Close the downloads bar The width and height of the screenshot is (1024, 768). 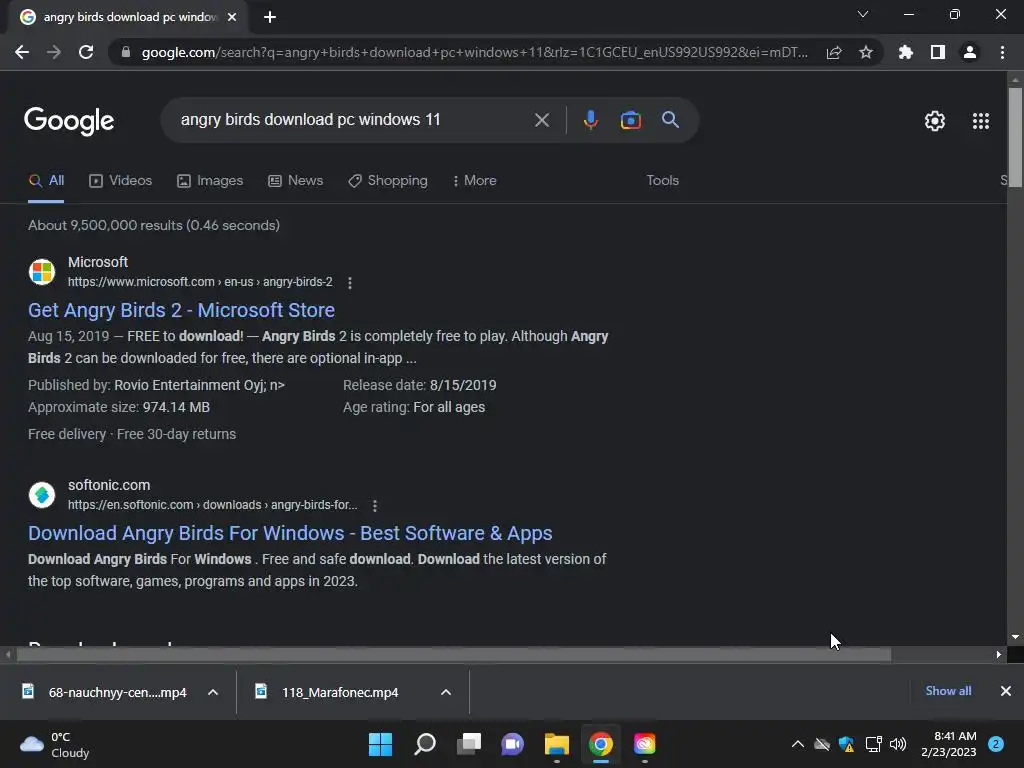coord(1006,691)
